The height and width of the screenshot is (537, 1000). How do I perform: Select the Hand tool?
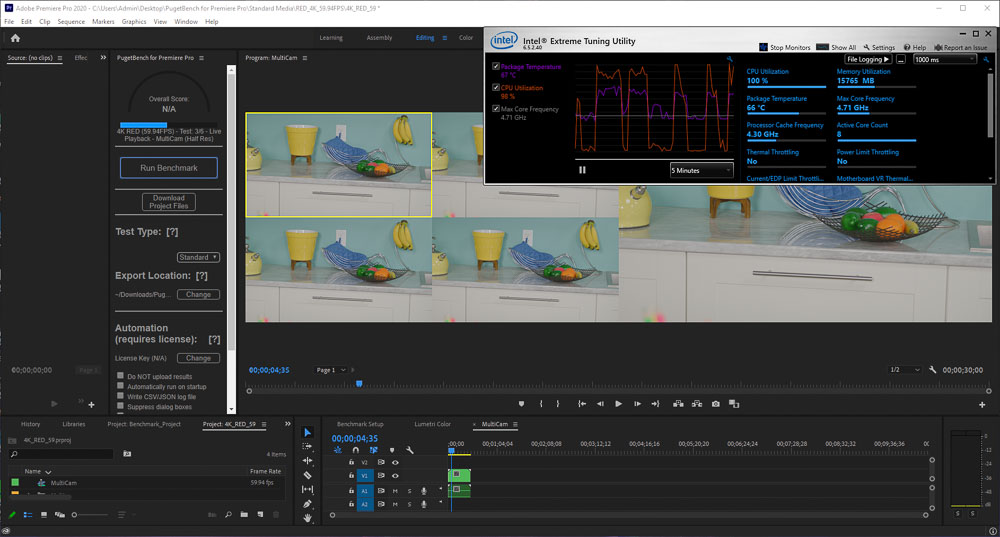(x=307, y=518)
